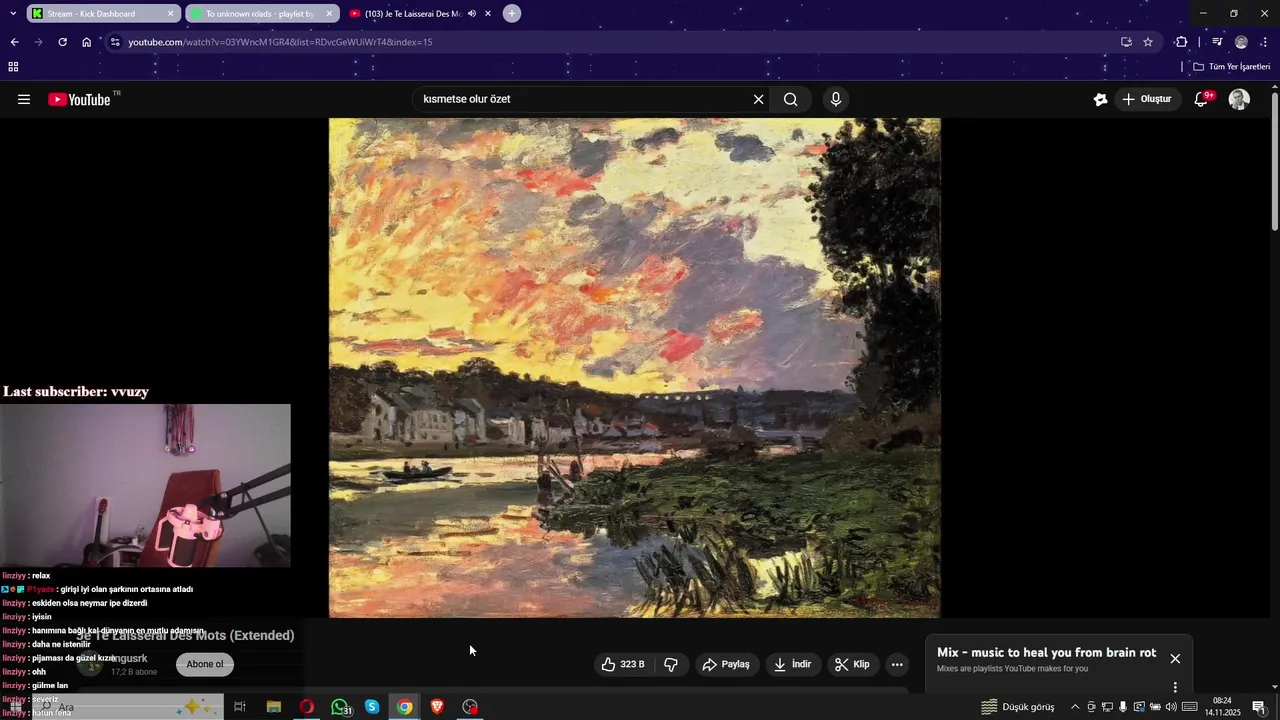Click the install/cast icon in address bar

[1126, 42]
